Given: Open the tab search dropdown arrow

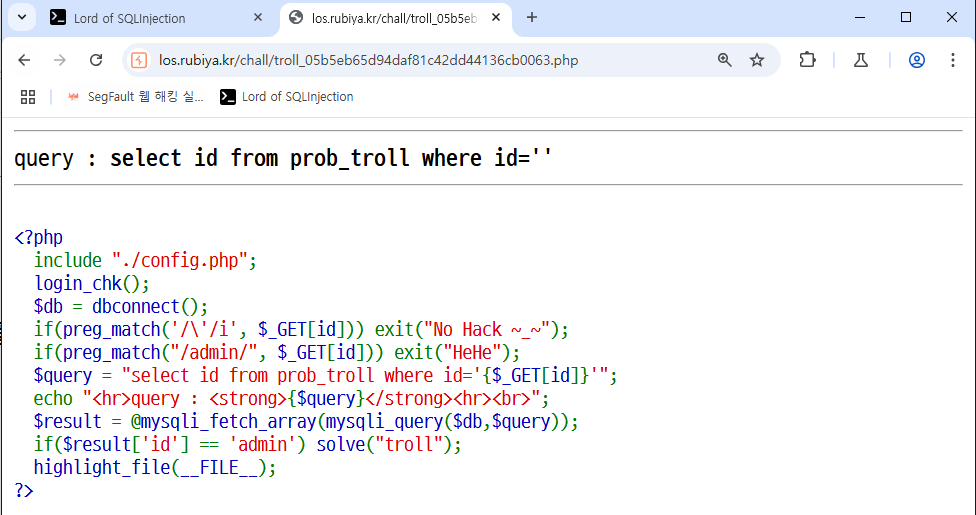Looking at the screenshot, I should (22, 17).
